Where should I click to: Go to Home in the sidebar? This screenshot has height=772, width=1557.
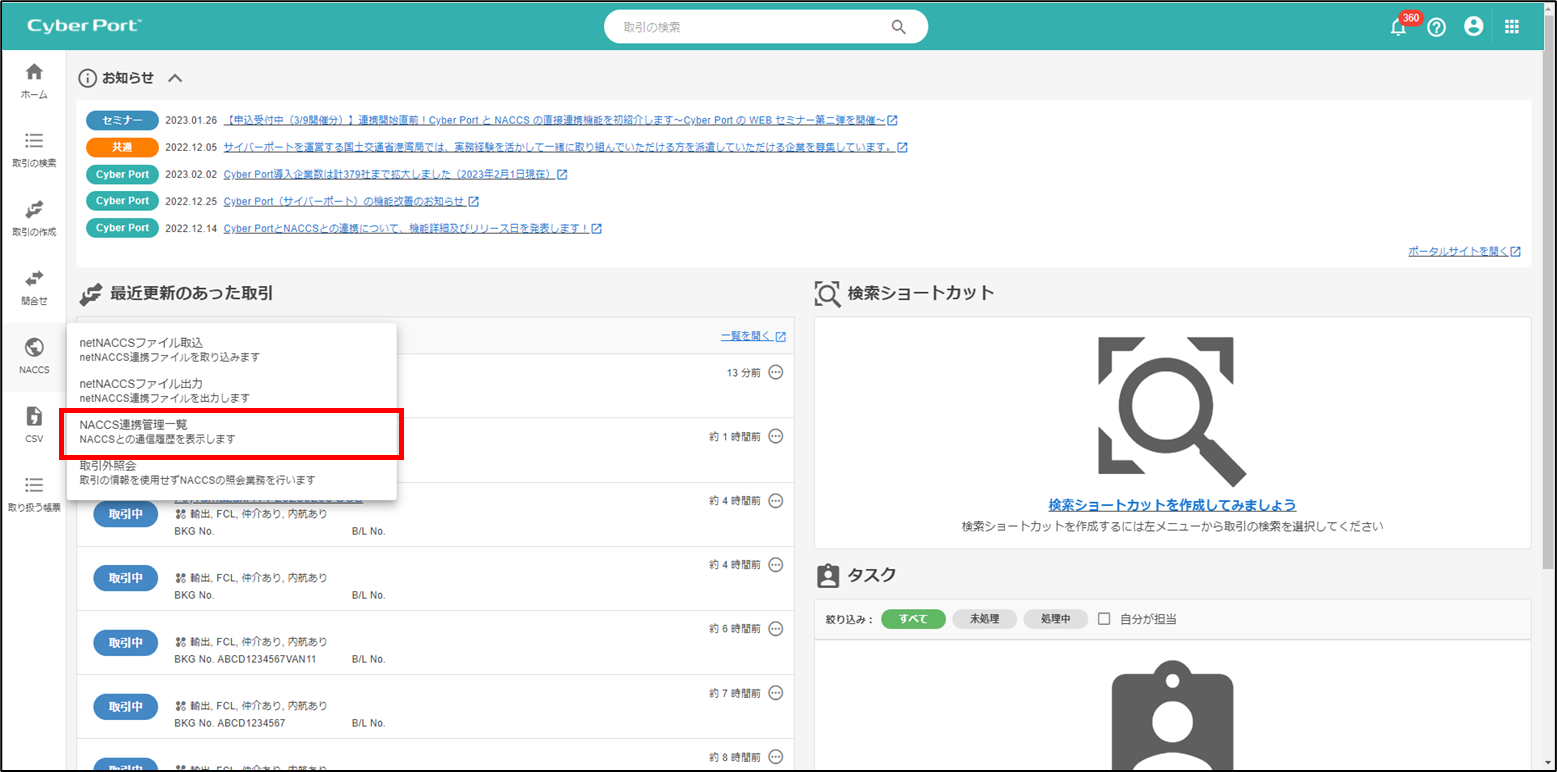point(34,81)
